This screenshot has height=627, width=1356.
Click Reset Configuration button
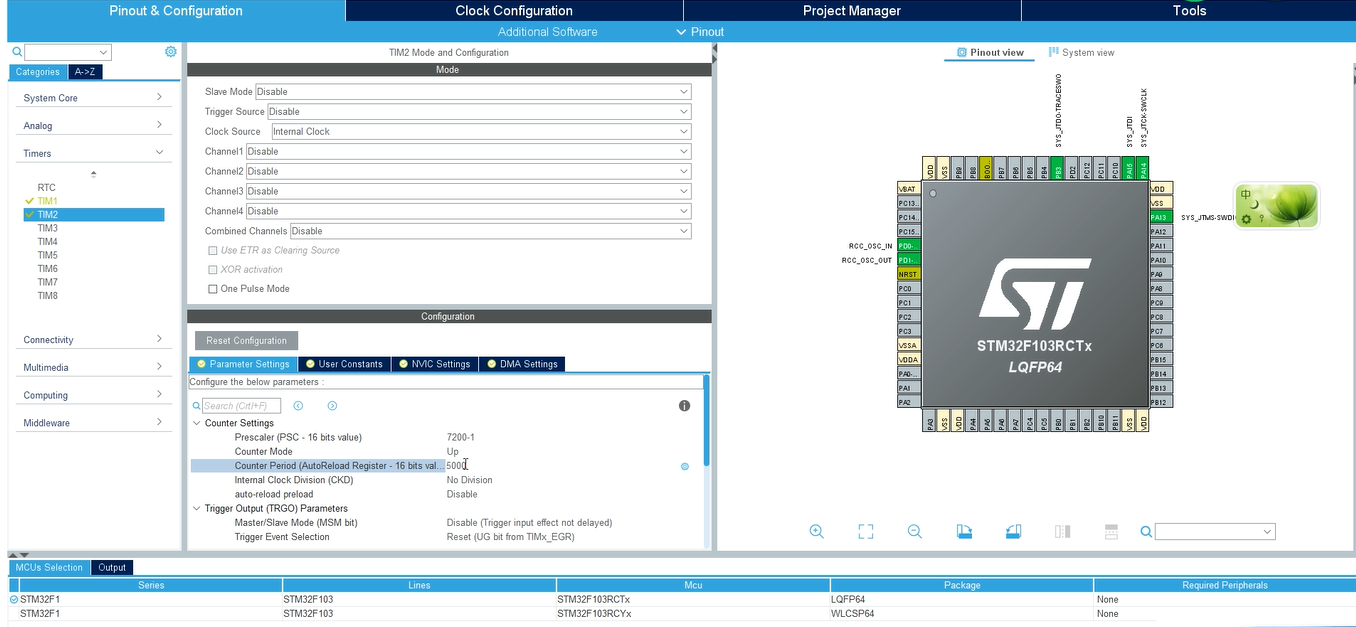pos(247,340)
